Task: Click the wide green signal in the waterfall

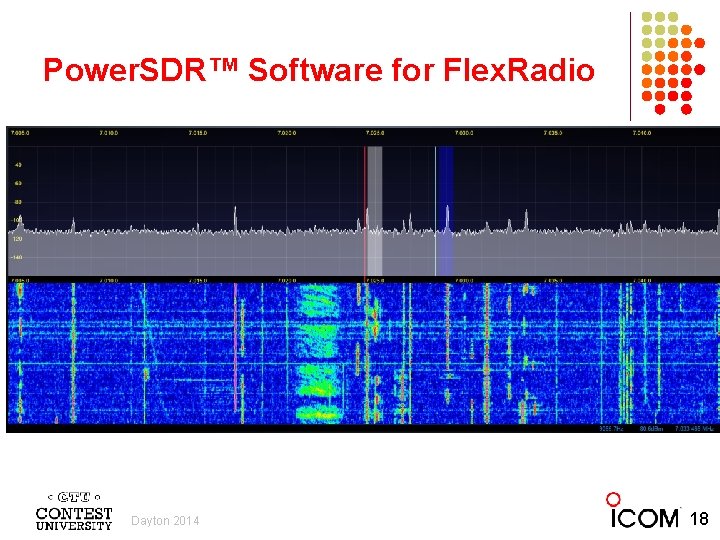Action: (x=318, y=353)
